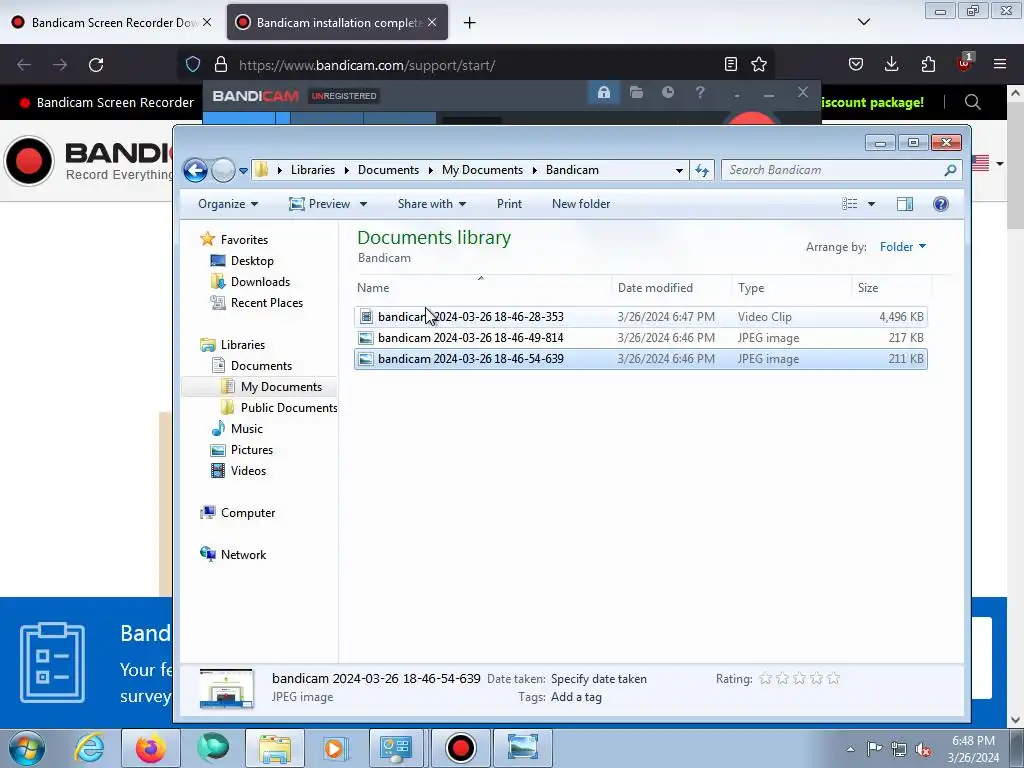Click the change view icon
Viewport: 1024px width, 768px height.
pos(850,204)
